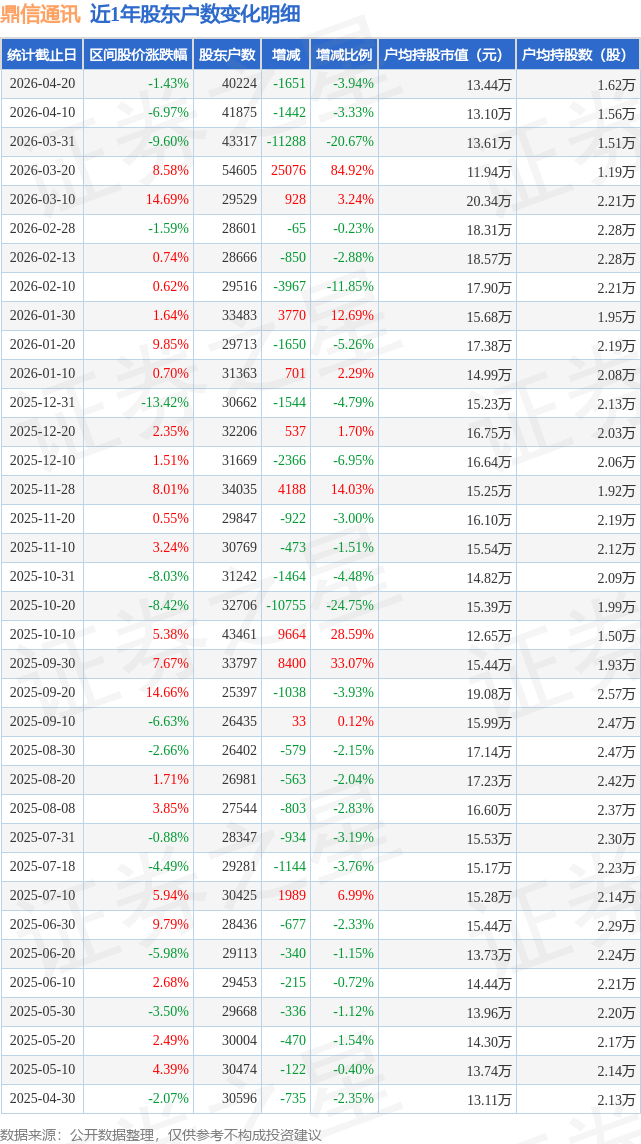
Task: Click the 近1年股东户数变化明细 title text
Action: [x=195, y=15]
